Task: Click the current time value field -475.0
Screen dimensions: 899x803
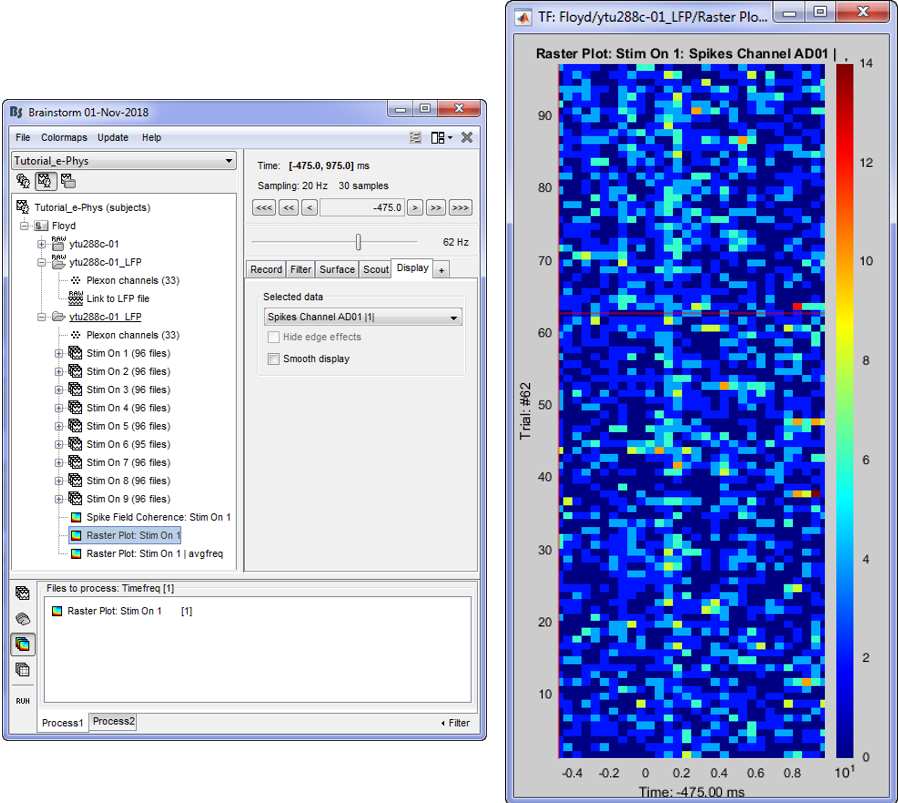Action: click(362, 208)
